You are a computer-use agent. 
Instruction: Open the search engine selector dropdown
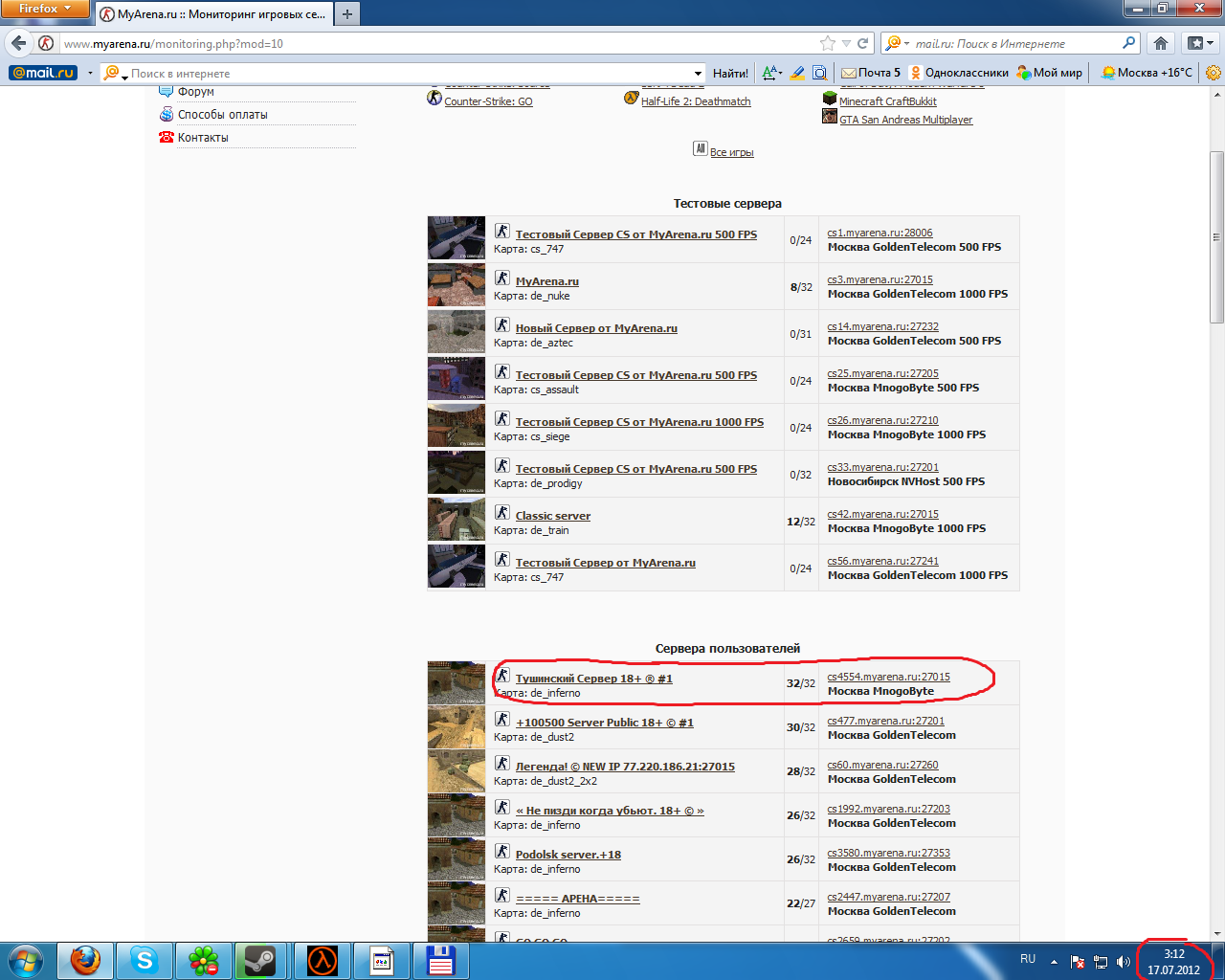(897, 43)
